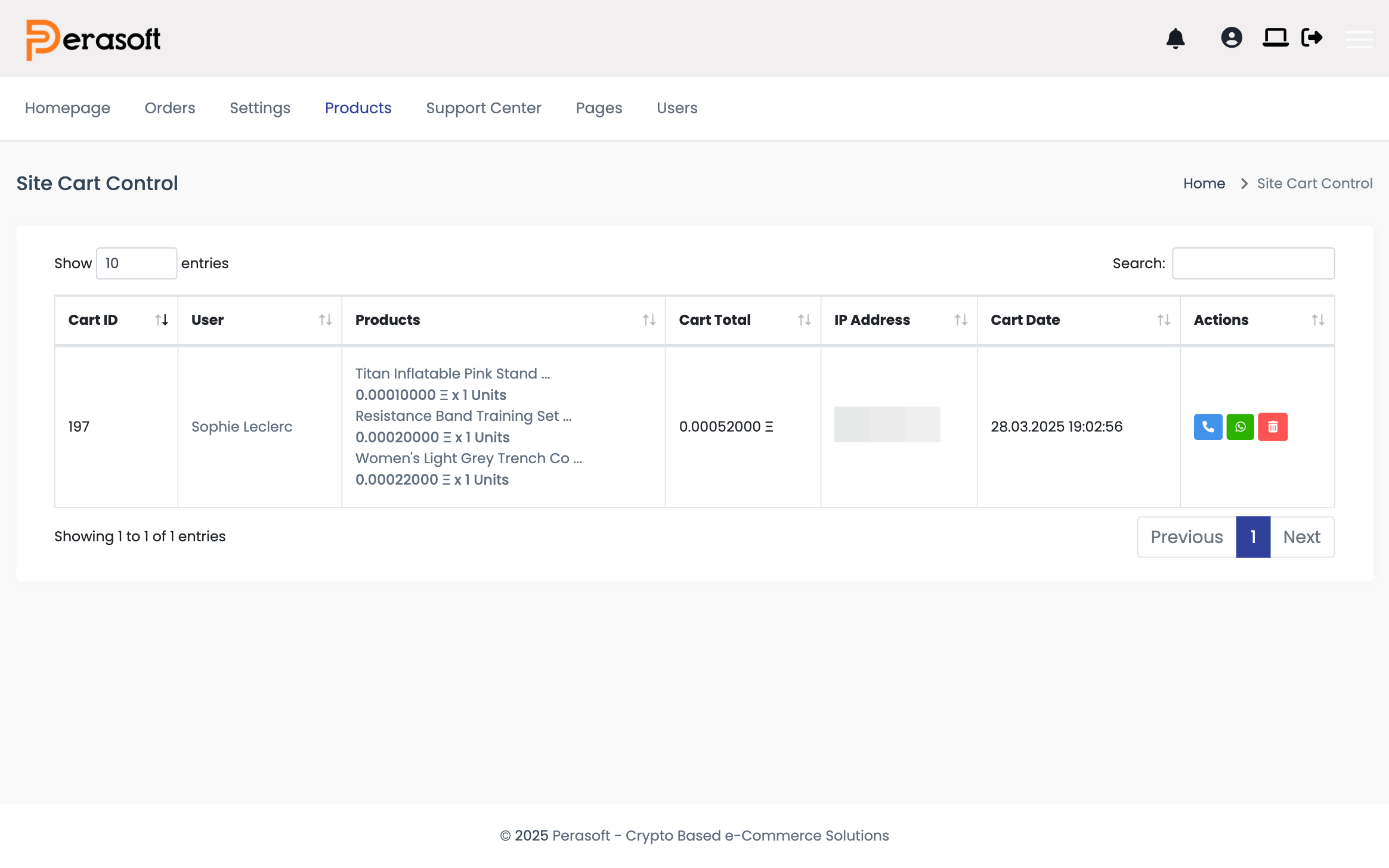
Task: Click the Site Cart Control breadcrumb
Action: pyautogui.click(x=1314, y=184)
